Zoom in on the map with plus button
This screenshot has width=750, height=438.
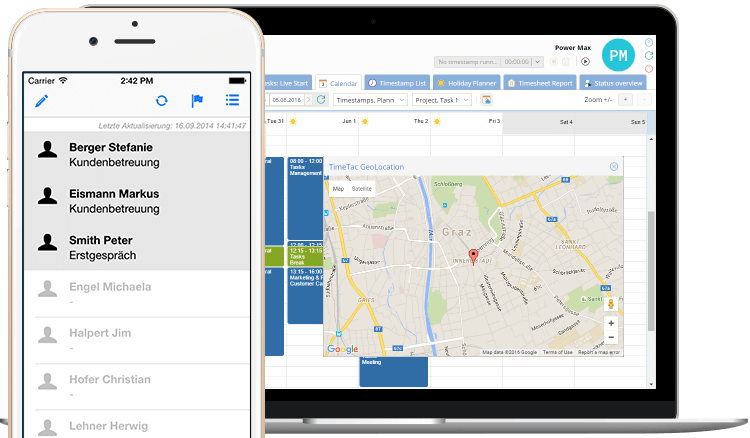pos(611,323)
